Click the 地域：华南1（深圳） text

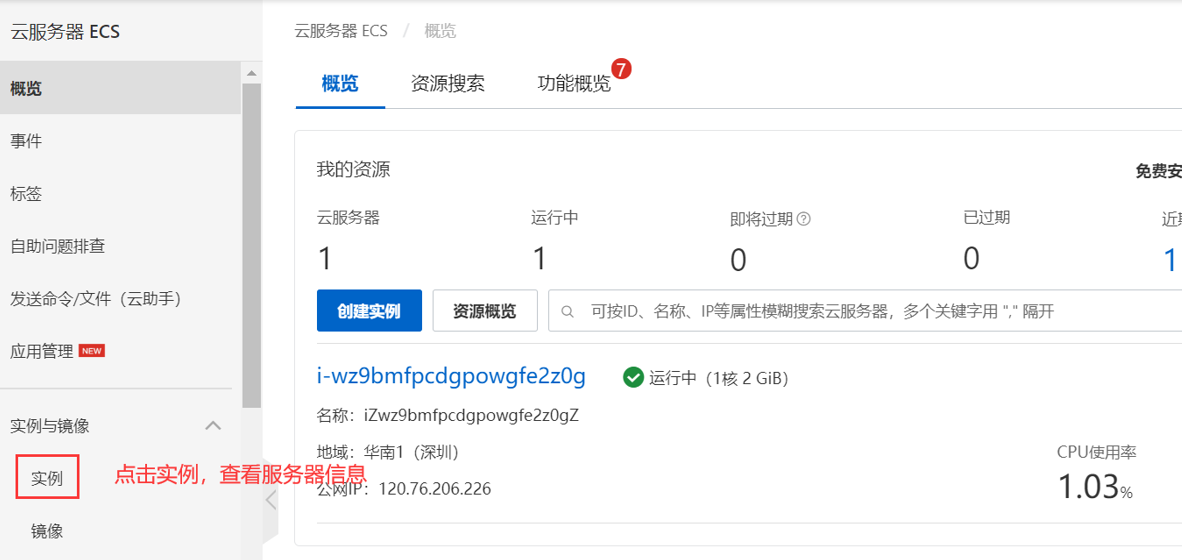(x=388, y=452)
